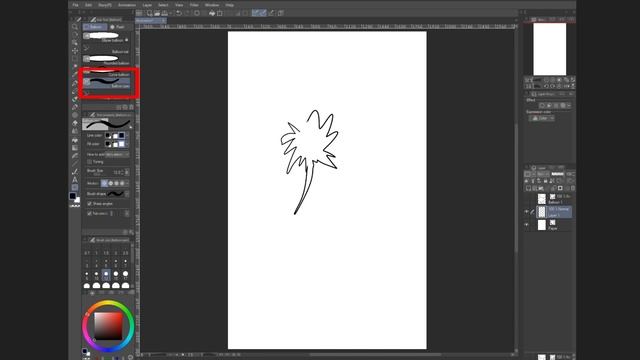
Task: Select the rectangular Selection area tool
Action: [x=75, y=59]
